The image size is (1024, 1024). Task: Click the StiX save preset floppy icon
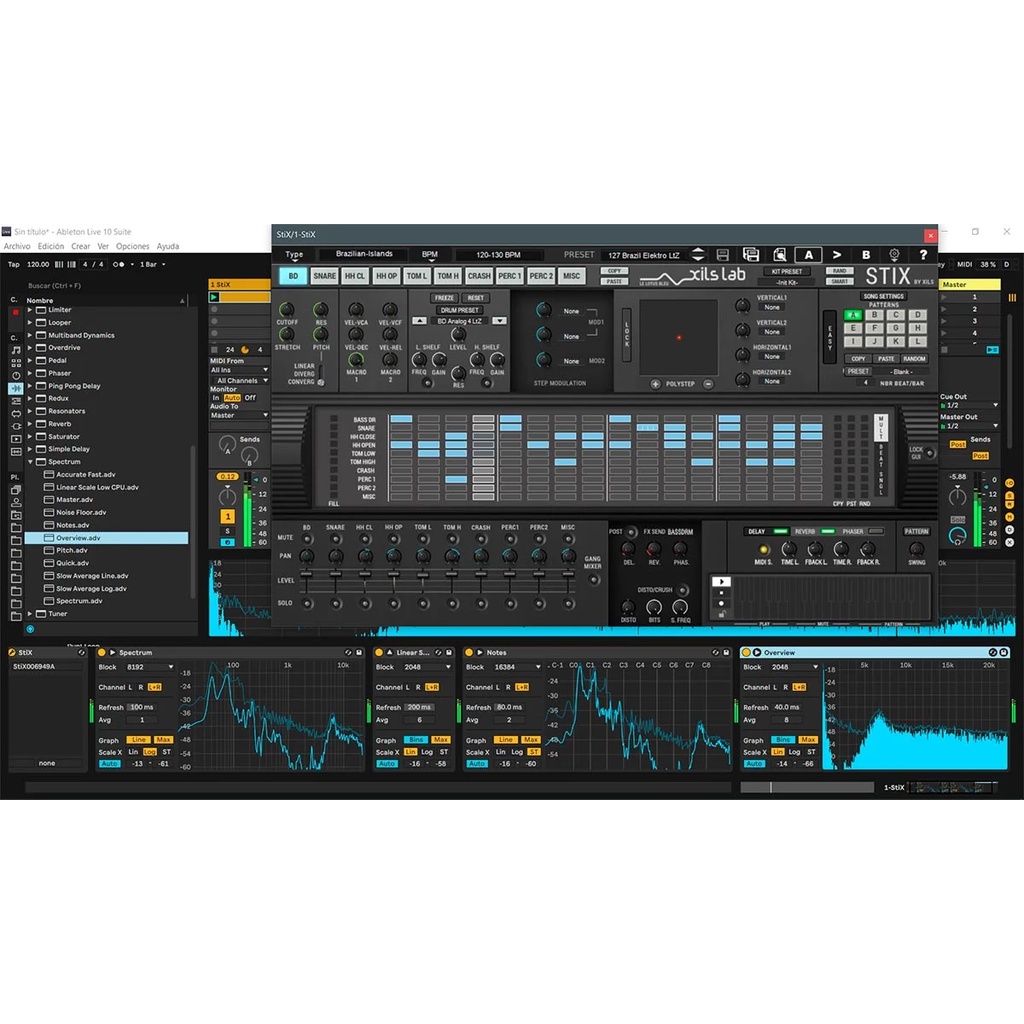pyautogui.click(x=722, y=255)
